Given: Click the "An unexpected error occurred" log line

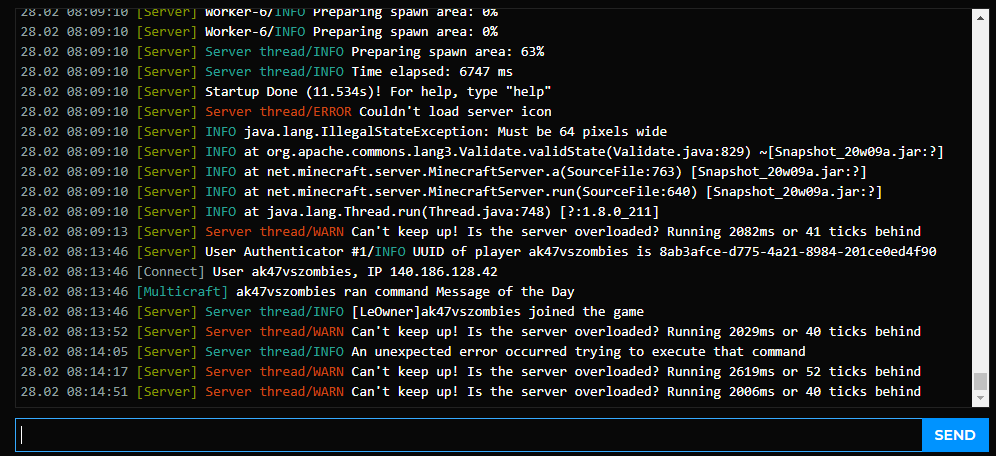Looking at the screenshot, I should (578, 351).
